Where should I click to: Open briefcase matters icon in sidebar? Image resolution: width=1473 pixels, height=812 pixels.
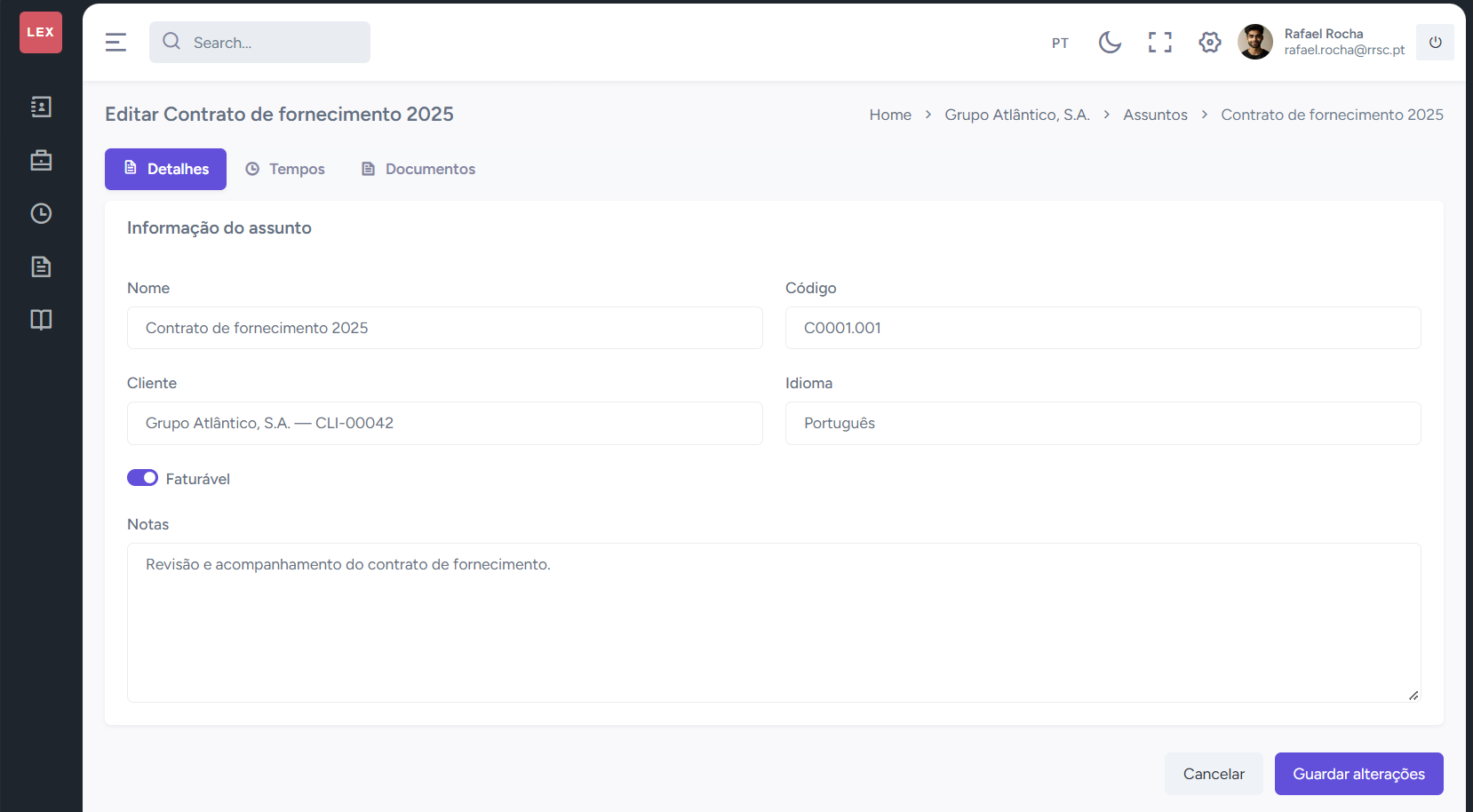click(x=41, y=160)
